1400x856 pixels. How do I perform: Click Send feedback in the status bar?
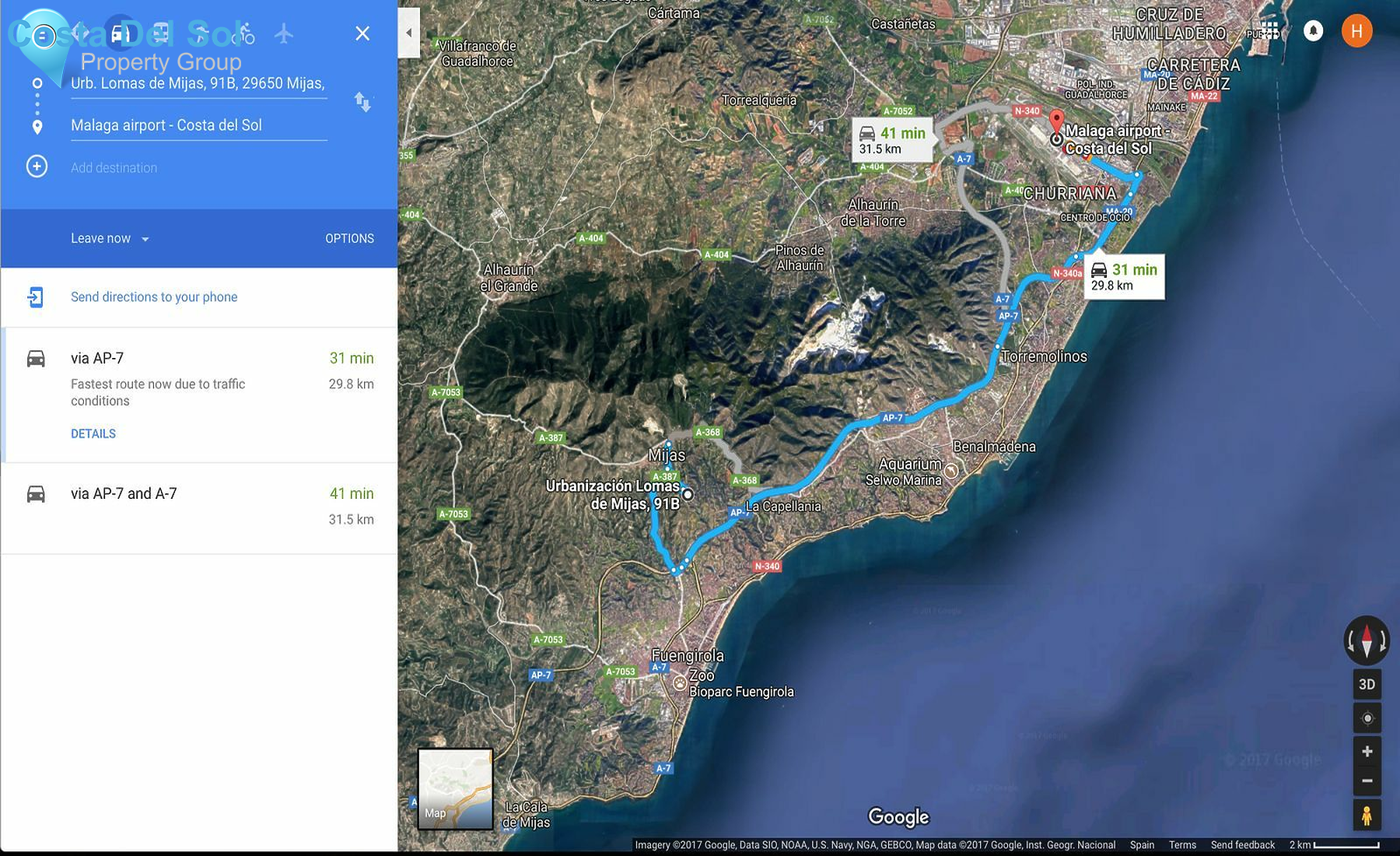(x=1242, y=844)
